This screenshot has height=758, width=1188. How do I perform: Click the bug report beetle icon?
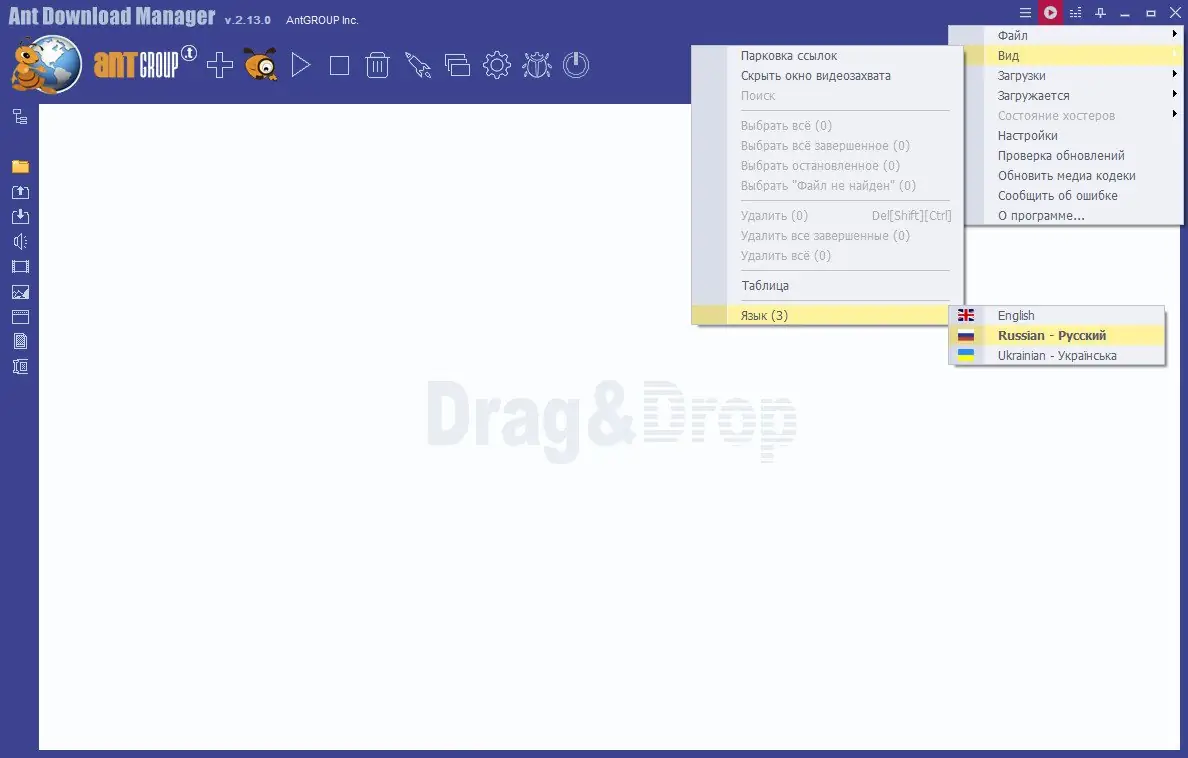(x=536, y=65)
